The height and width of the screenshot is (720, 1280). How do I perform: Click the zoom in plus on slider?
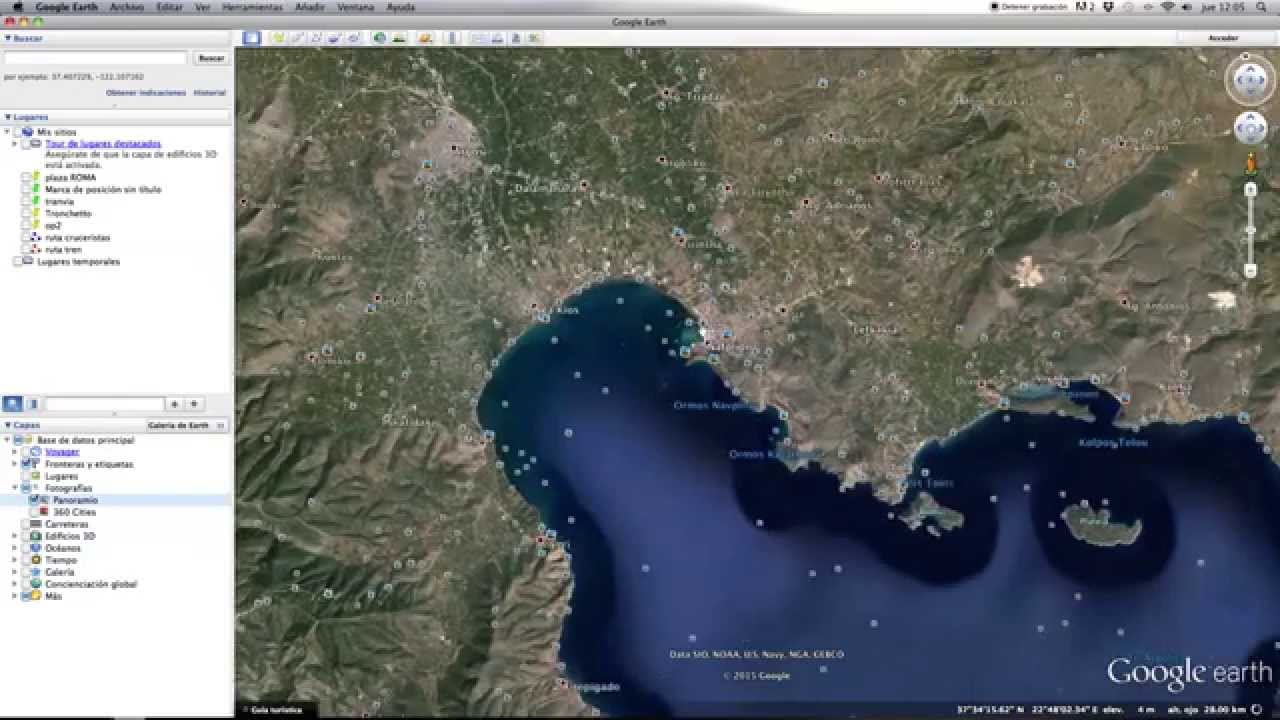point(1250,189)
